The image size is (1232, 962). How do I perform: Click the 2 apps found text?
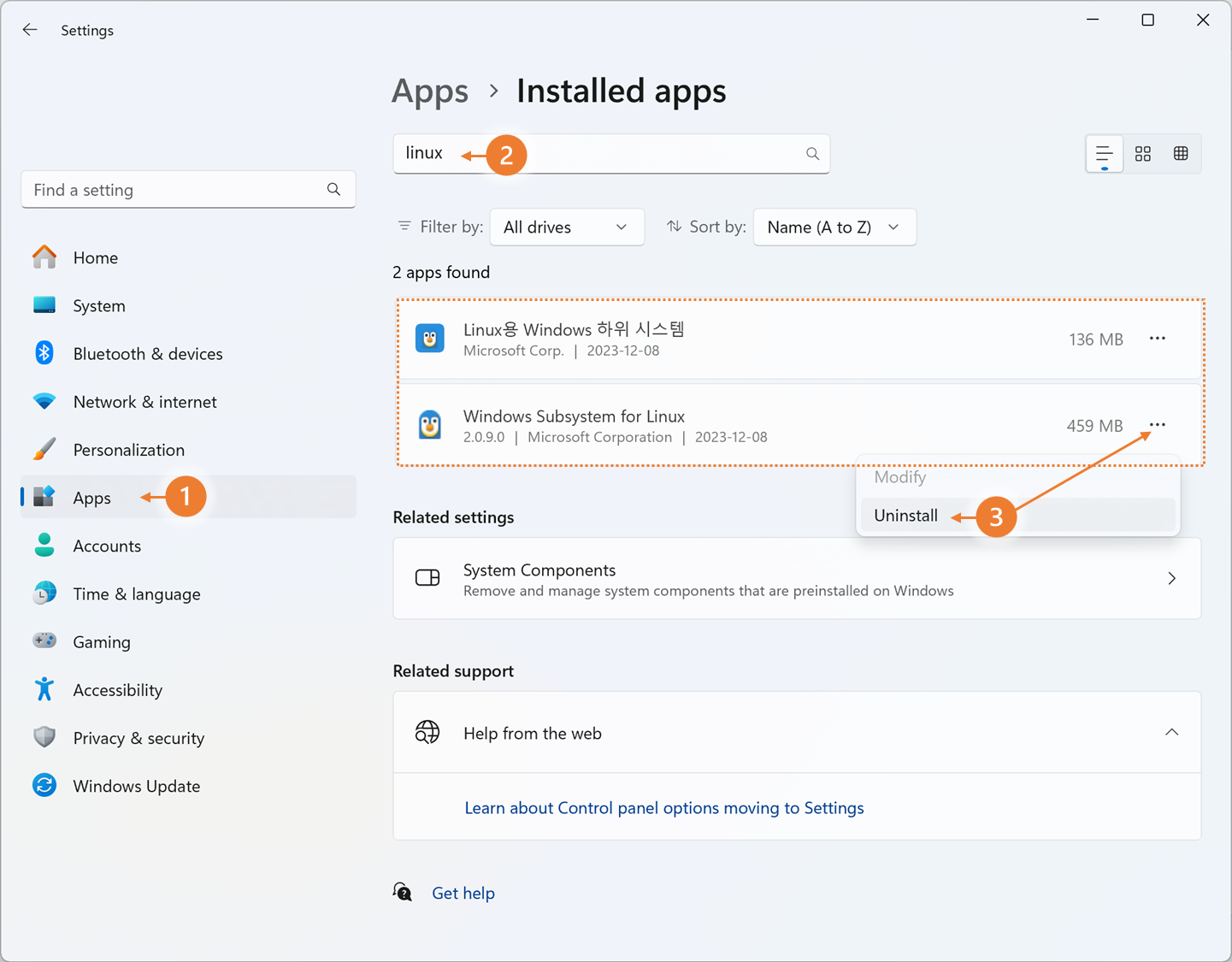[441, 273]
